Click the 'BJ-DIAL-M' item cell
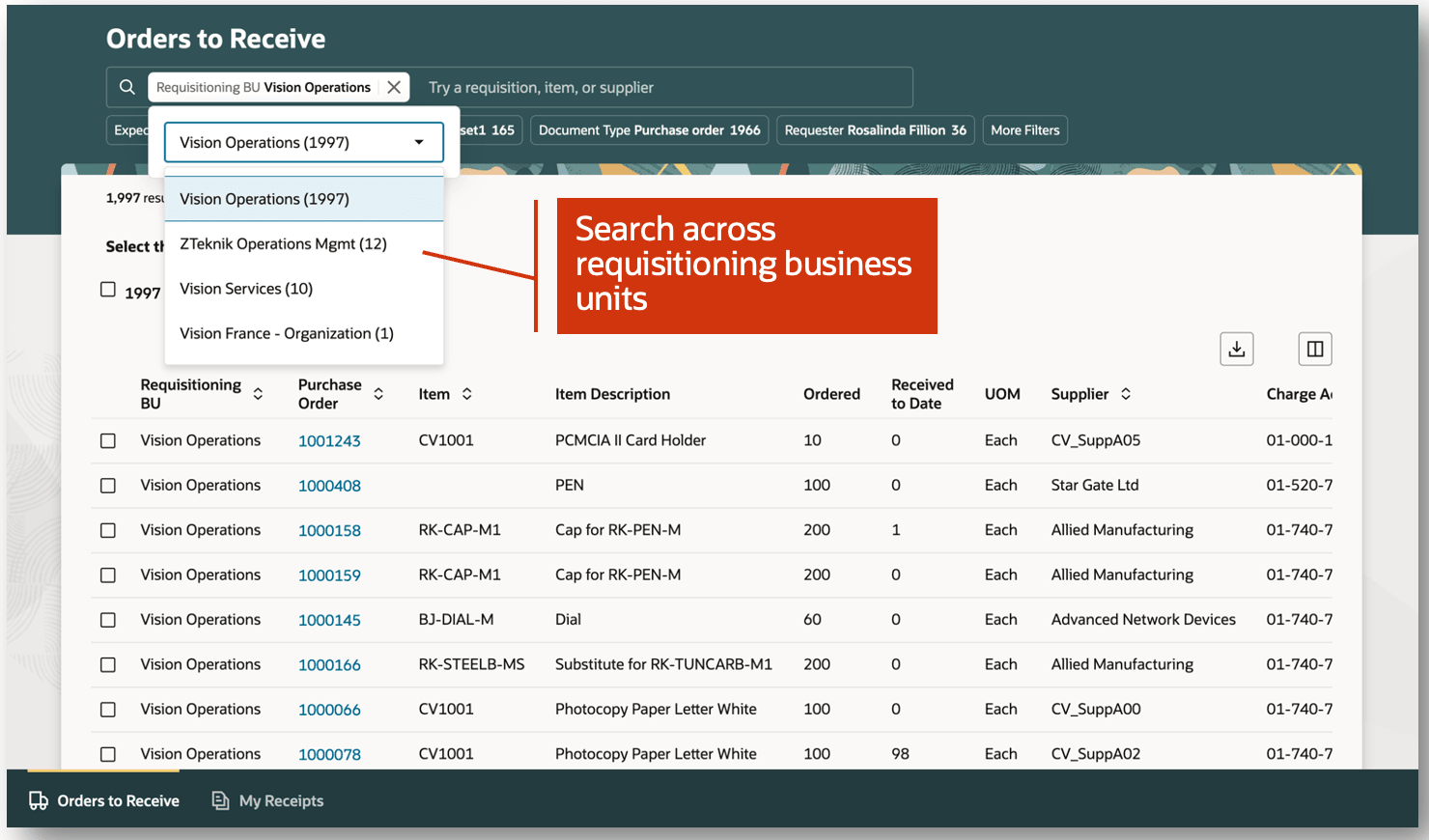The height and width of the screenshot is (840, 1429). pos(456,620)
